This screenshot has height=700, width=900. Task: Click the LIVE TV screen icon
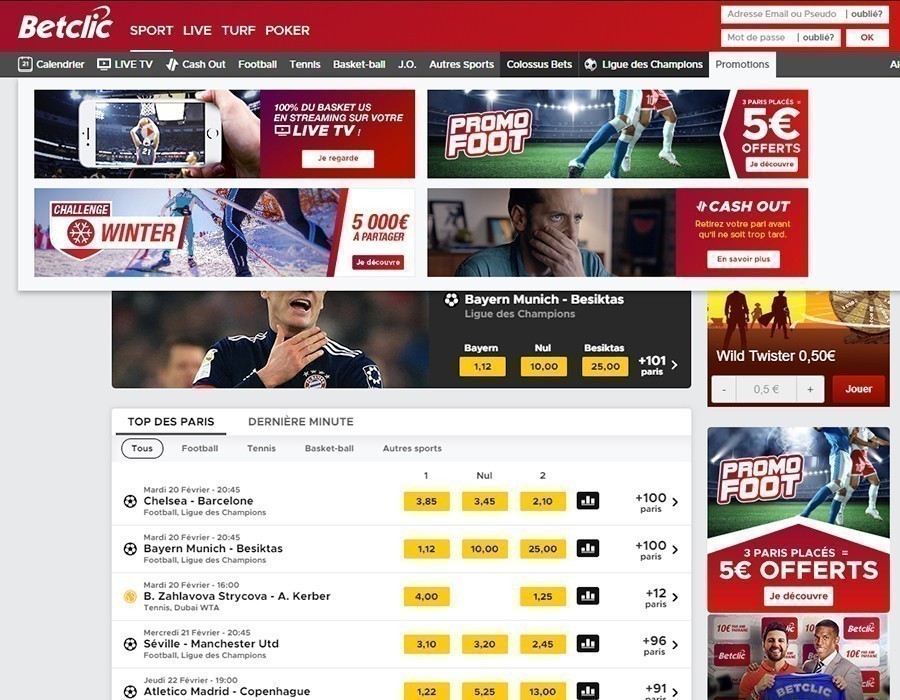coord(104,64)
